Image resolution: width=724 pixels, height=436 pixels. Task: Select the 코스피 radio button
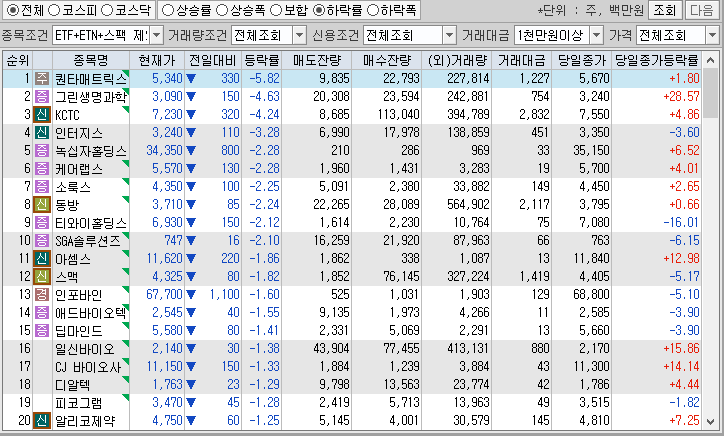coord(54,10)
